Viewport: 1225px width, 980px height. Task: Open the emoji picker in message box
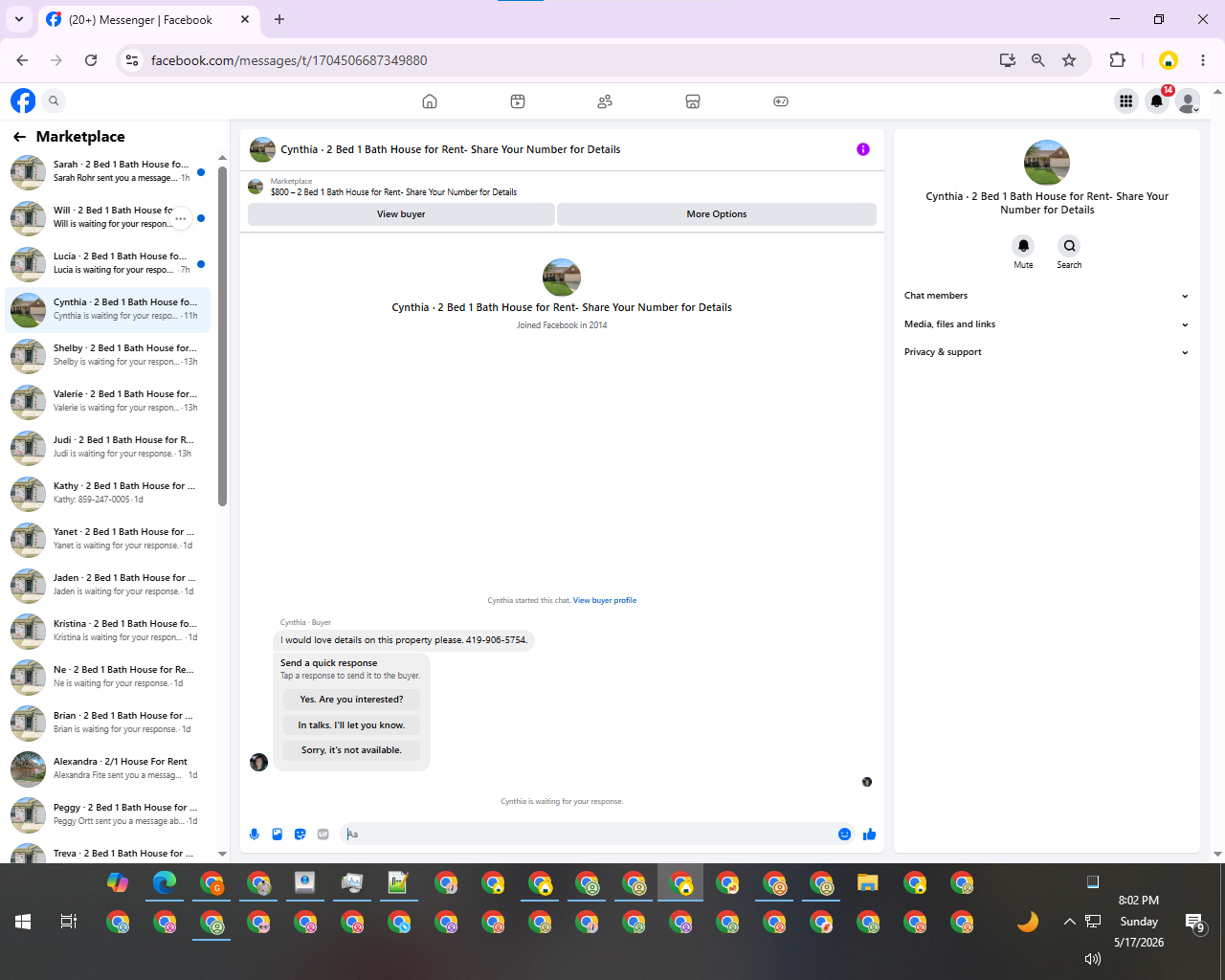pyautogui.click(x=844, y=835)
